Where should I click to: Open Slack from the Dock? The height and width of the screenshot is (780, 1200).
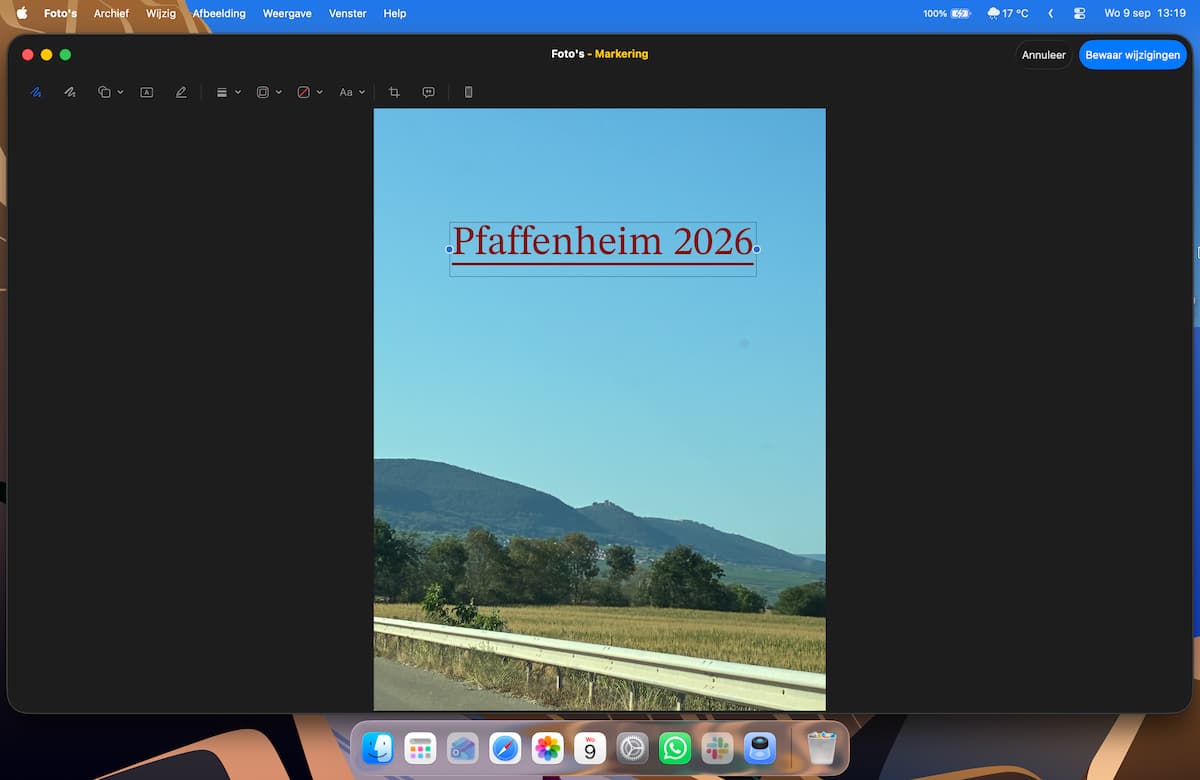717,748
